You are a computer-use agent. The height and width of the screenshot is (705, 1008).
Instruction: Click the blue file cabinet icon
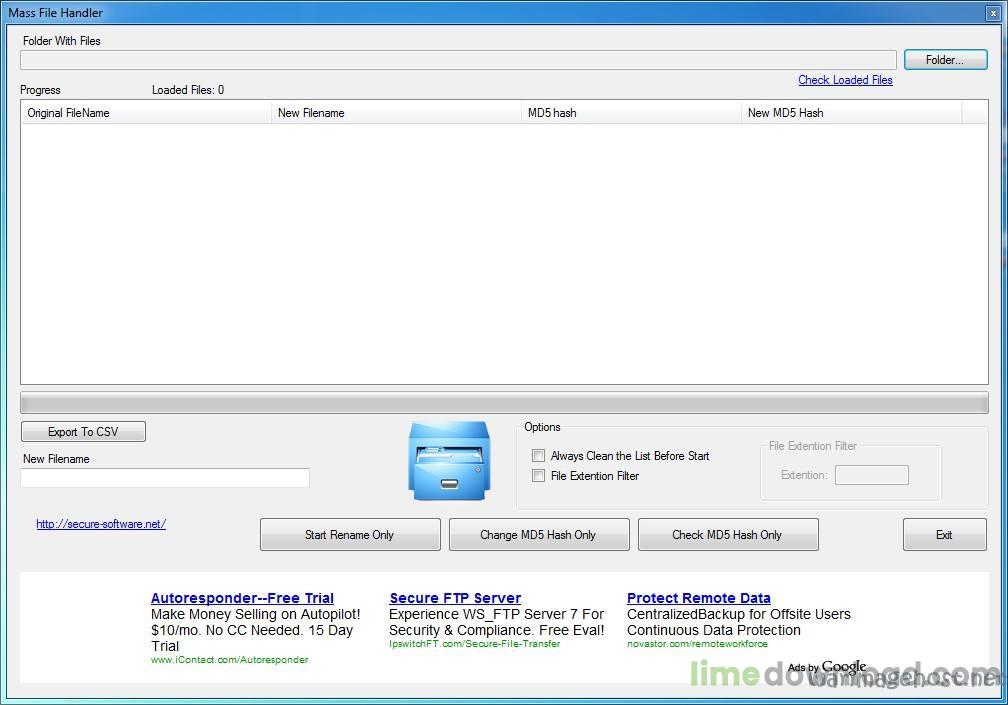coord(449,461)
